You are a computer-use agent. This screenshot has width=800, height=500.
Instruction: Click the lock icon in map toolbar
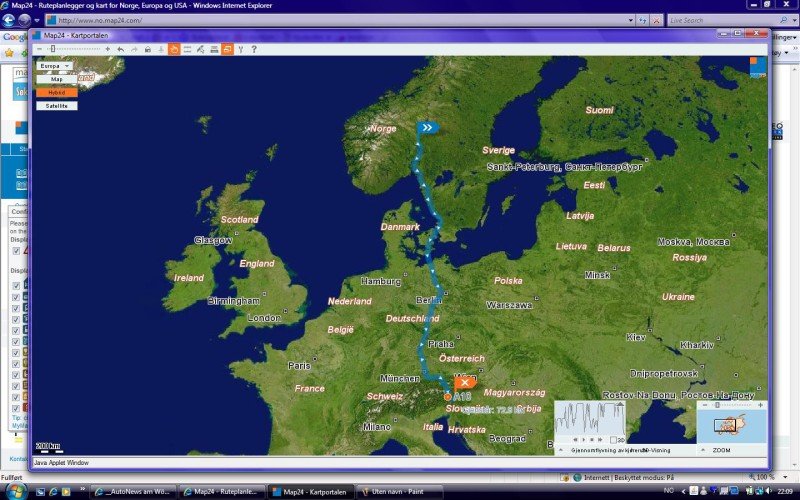point(148,49)
